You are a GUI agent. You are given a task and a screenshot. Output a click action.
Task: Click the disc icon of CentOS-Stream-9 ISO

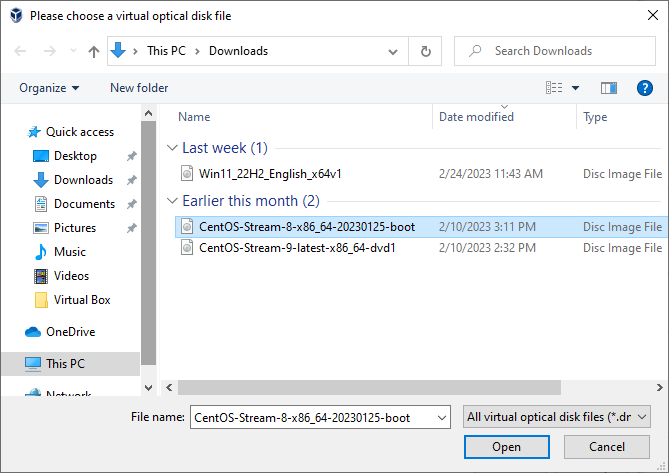(187, 248)
